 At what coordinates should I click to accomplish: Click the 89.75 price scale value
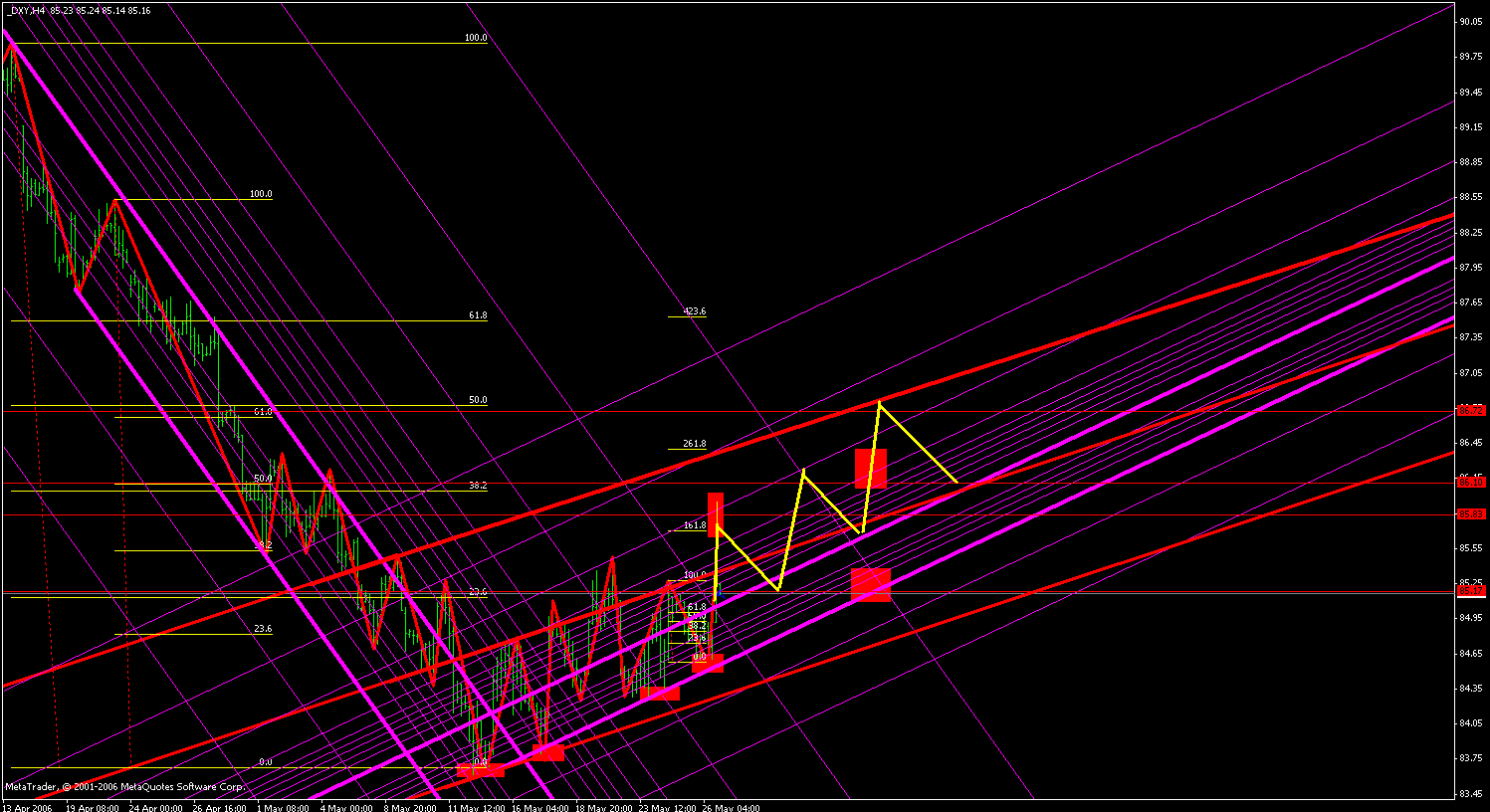pyautogui.click(x=1472, y=57)
